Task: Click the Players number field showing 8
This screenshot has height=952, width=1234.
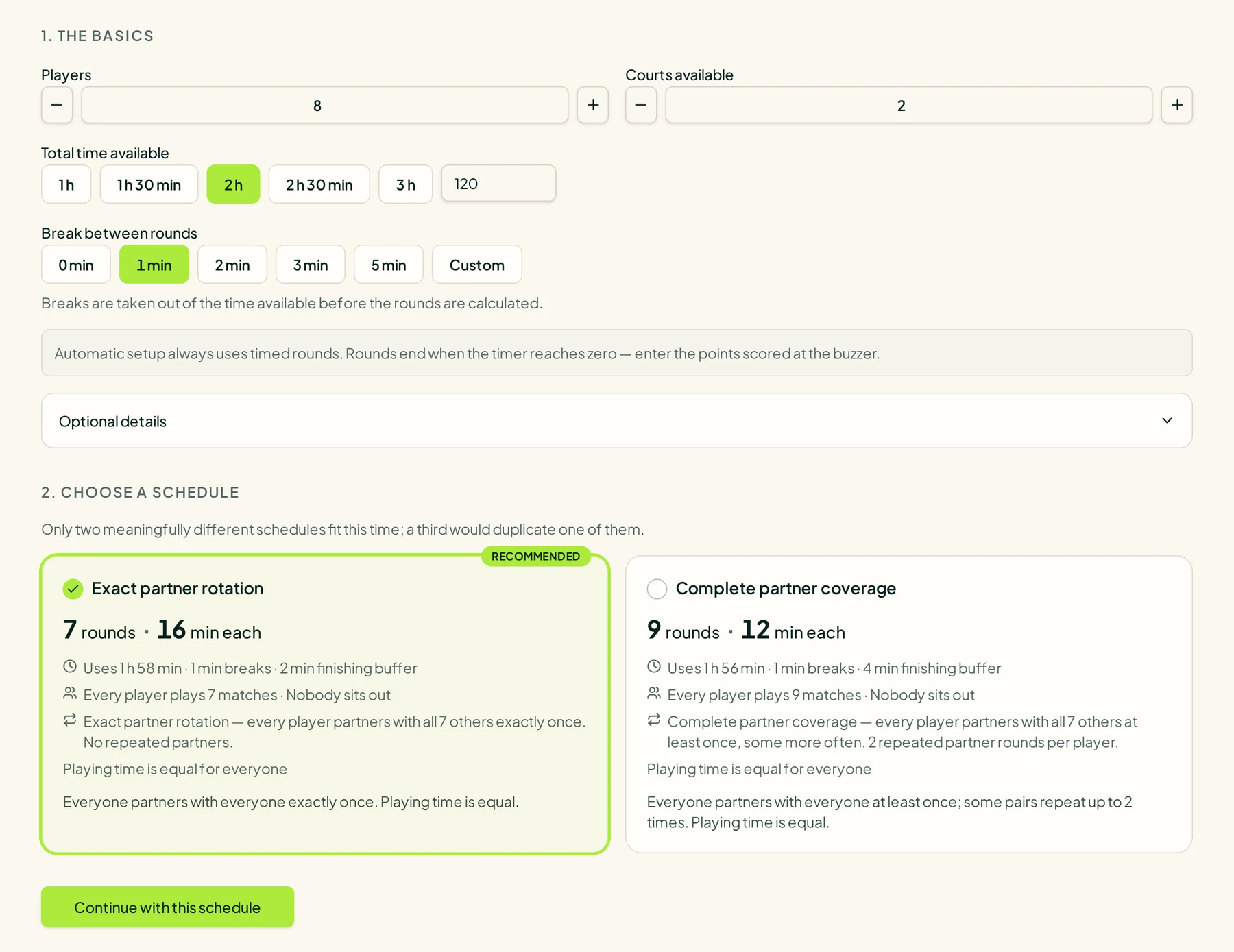Action: pos(325,105)
